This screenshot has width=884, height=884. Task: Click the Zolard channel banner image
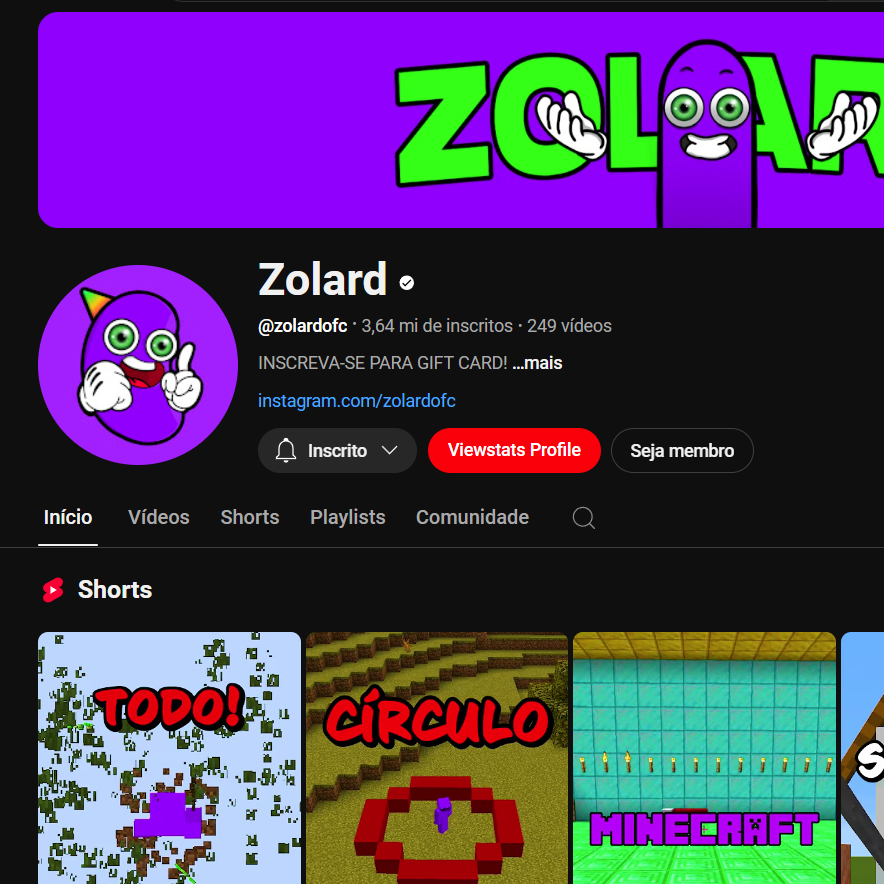click(461, 120)
